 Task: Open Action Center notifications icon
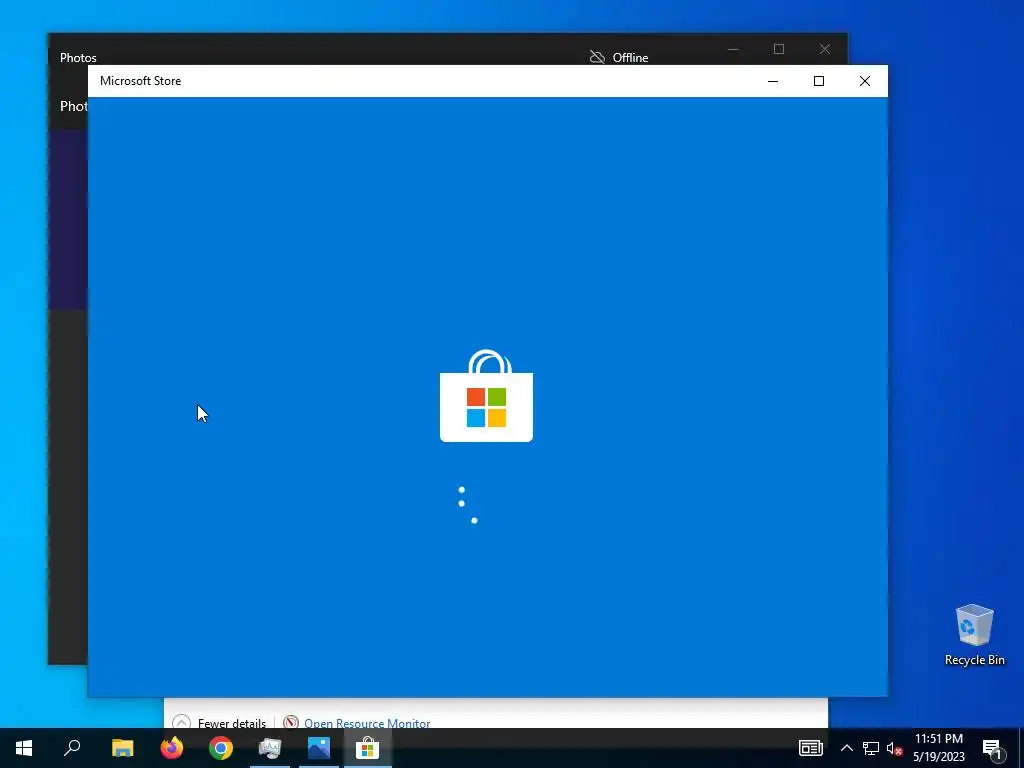[x=992, y=748]
